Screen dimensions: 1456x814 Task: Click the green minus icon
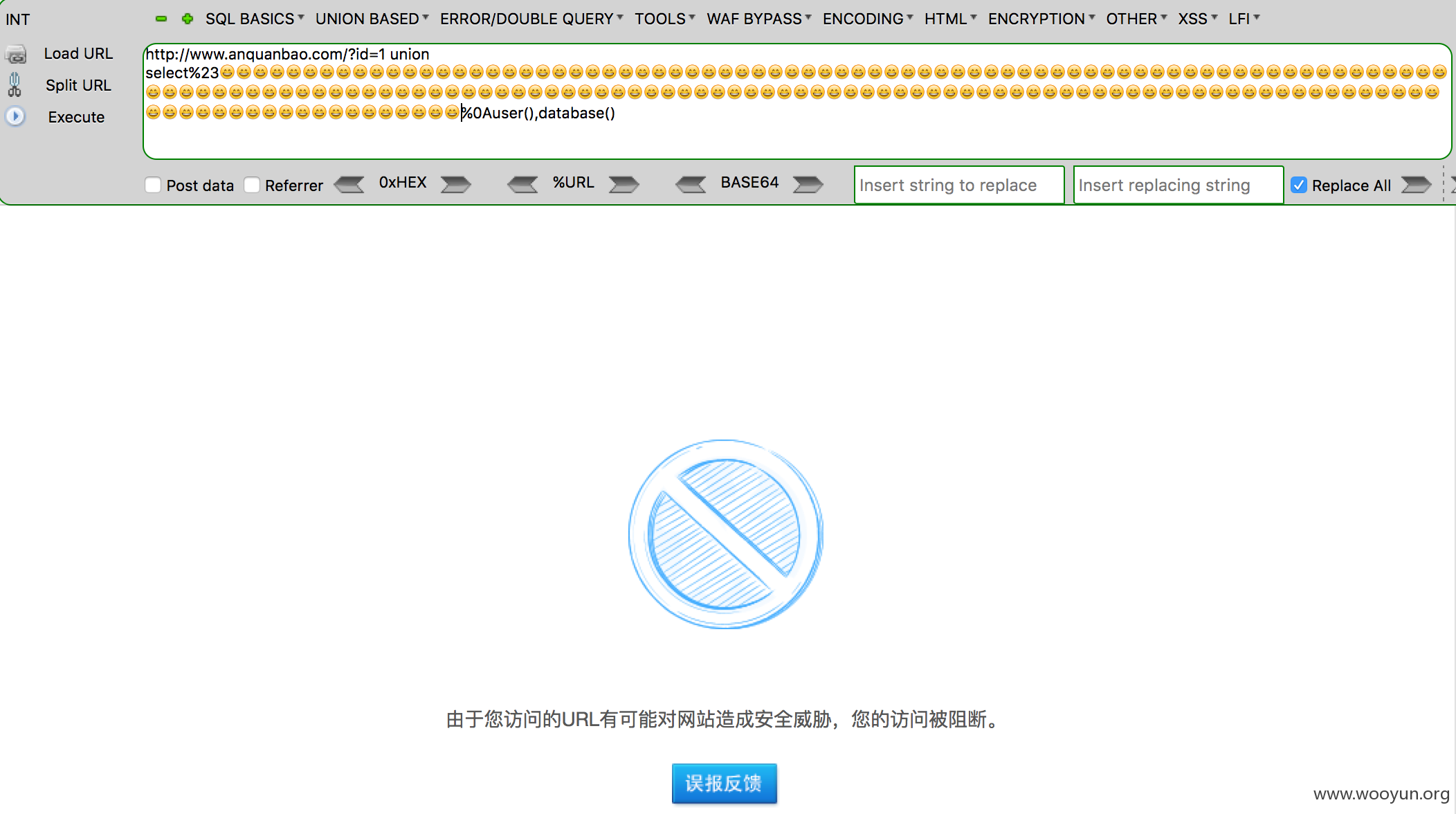click(x=161, y=19)
